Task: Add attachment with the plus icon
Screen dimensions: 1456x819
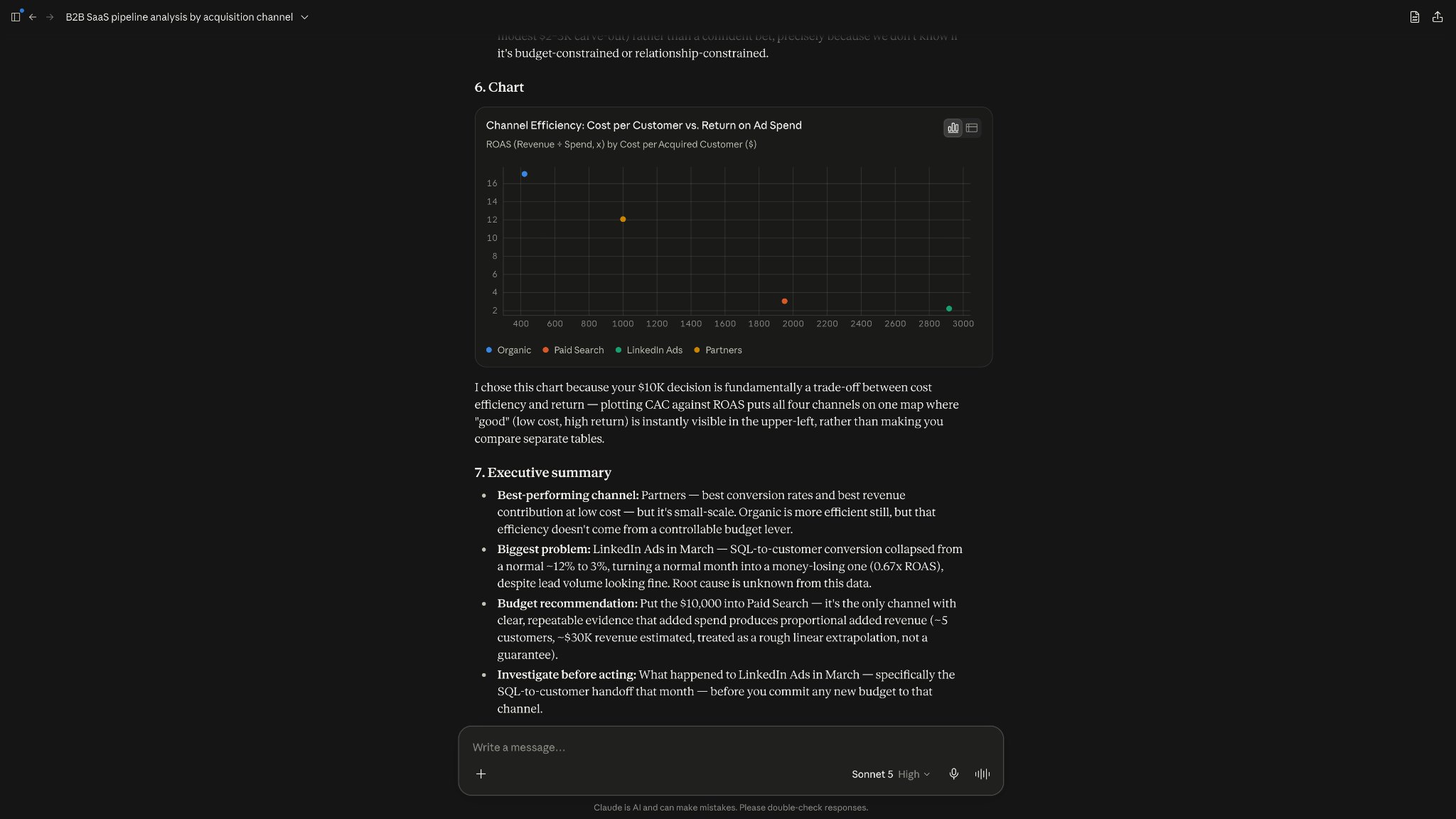Action: coord(481,774)
